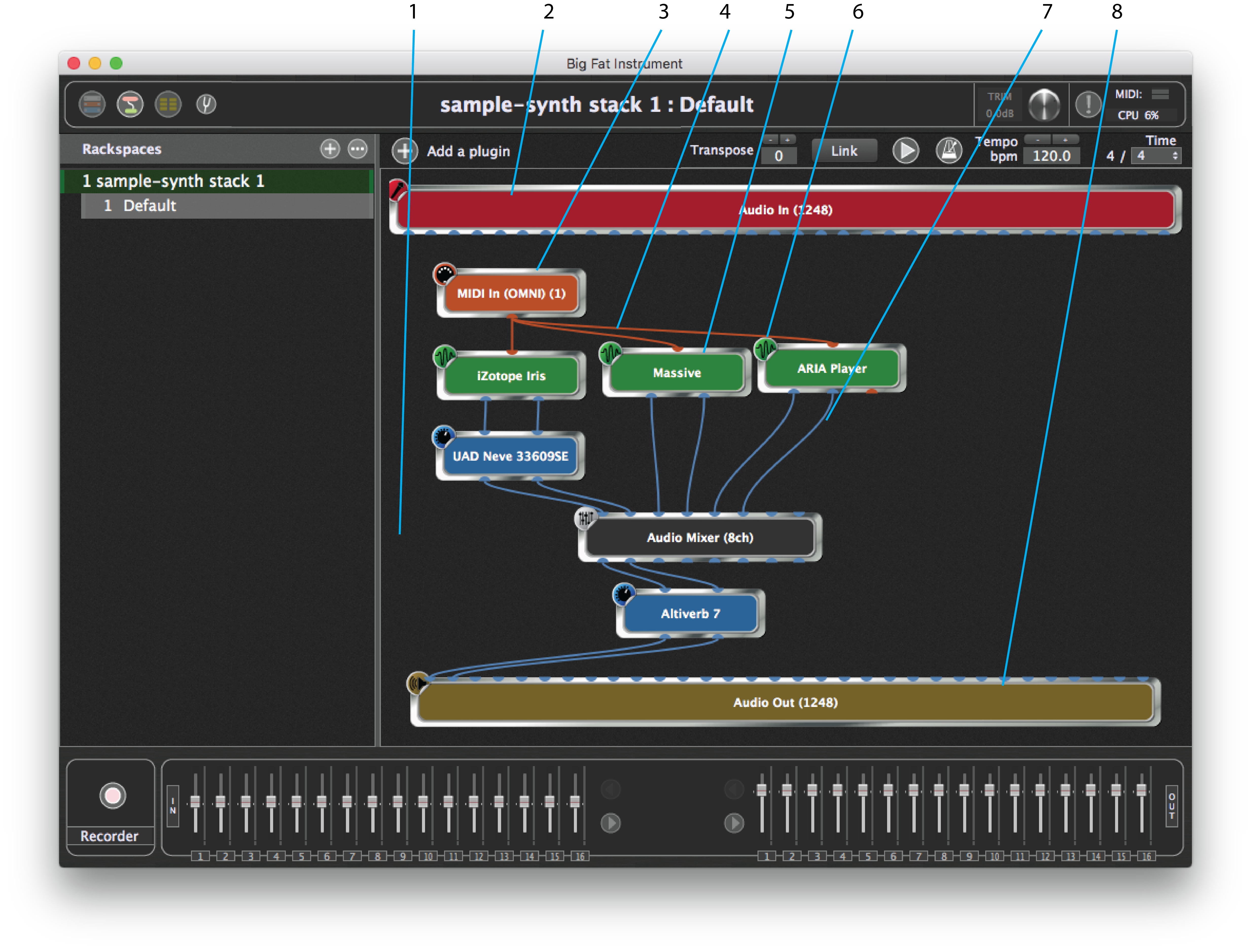Select the UAD Neve 33609SE block
The height and width of the screenshot is (952, 1251).
tap(510, 456)
